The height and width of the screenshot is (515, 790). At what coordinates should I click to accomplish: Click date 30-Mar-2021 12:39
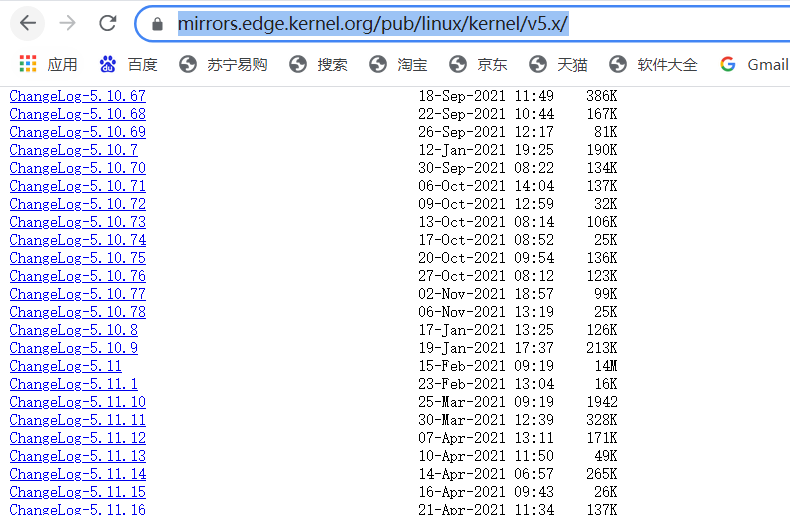(486, 420)
